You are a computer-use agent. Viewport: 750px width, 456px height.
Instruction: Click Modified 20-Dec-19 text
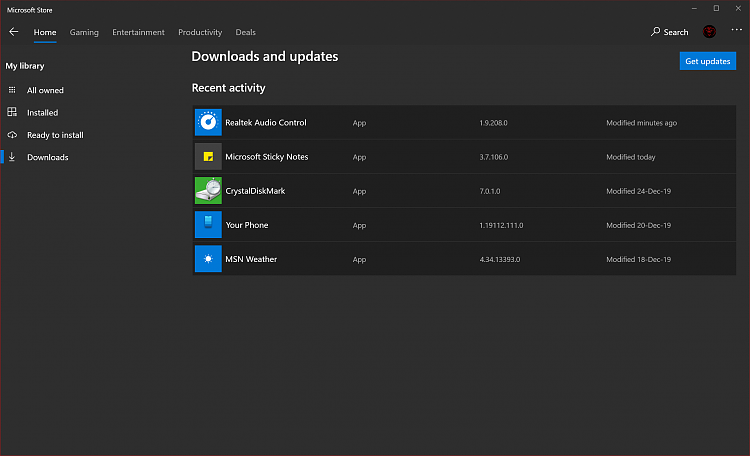point(639,225)
